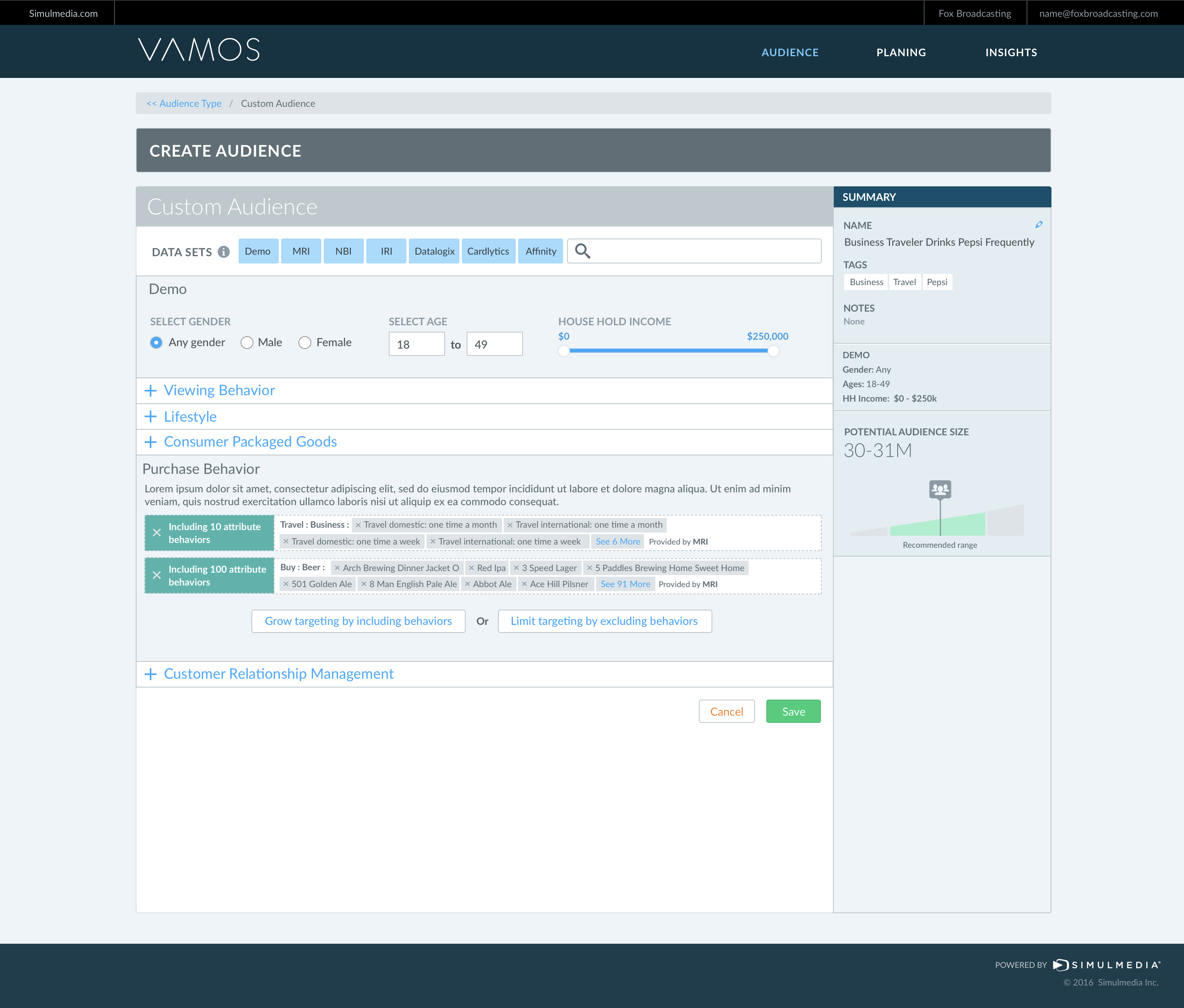This screenshot has height=1008, width=1184.
Task: Select the Datalogix data set
Action: pyautogui.click(x=434, y=251)
